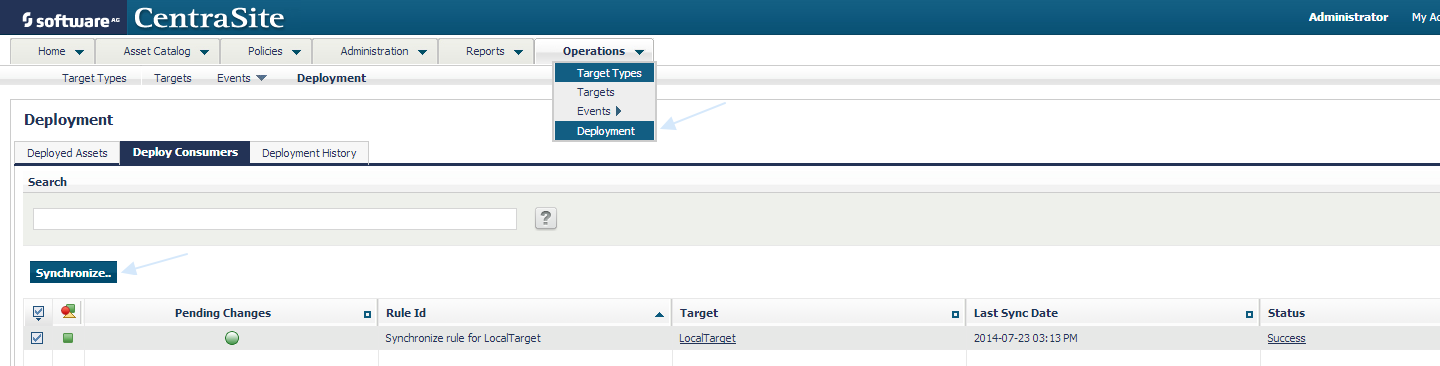Viewport: 1440px width, 366px height.
Task: Click Deployment in the sub-navigation bar
Action: (x=331, y=78)
